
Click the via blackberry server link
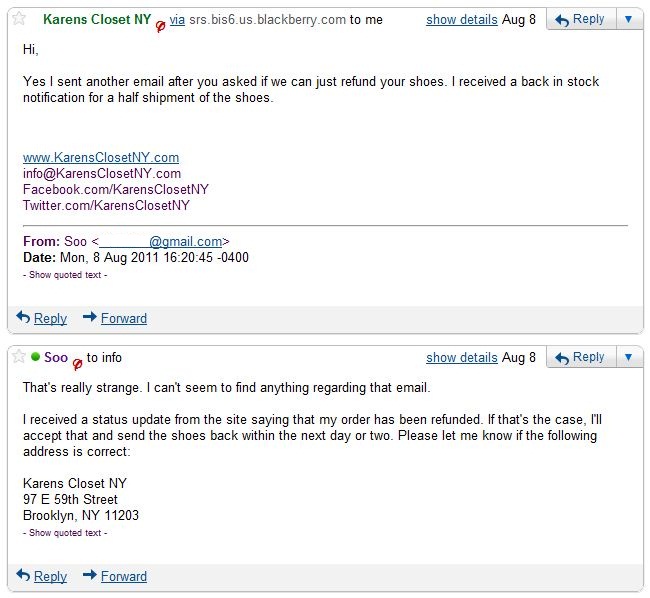pyautogui.click(x=177, y=19)
